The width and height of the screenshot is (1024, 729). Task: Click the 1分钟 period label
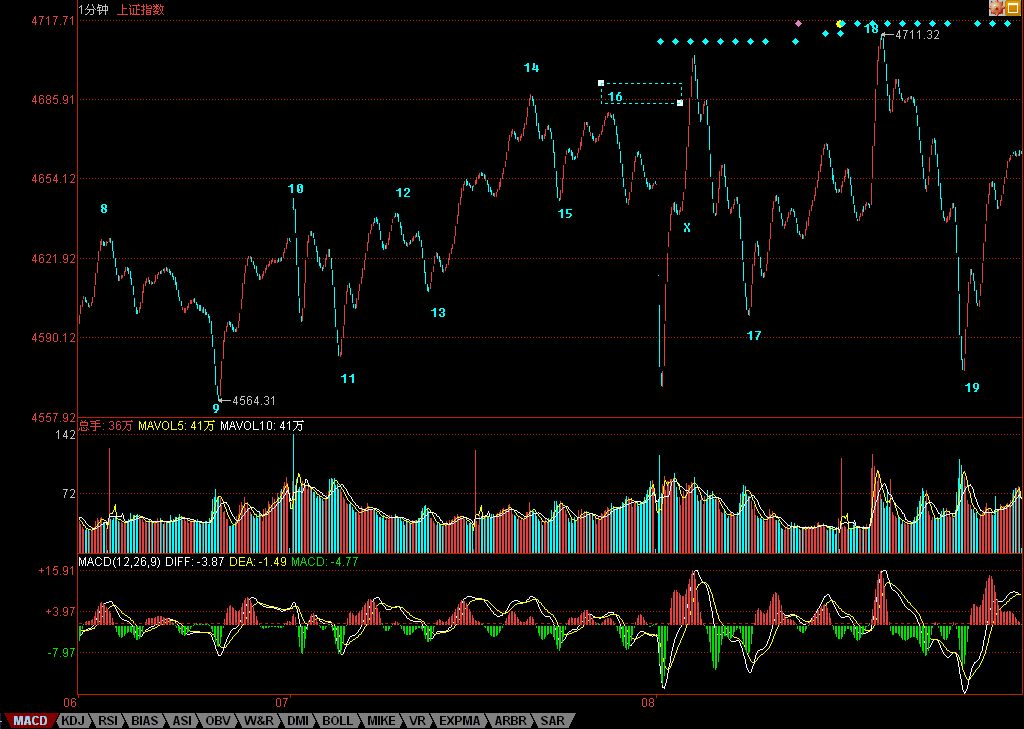pos(94,10)
